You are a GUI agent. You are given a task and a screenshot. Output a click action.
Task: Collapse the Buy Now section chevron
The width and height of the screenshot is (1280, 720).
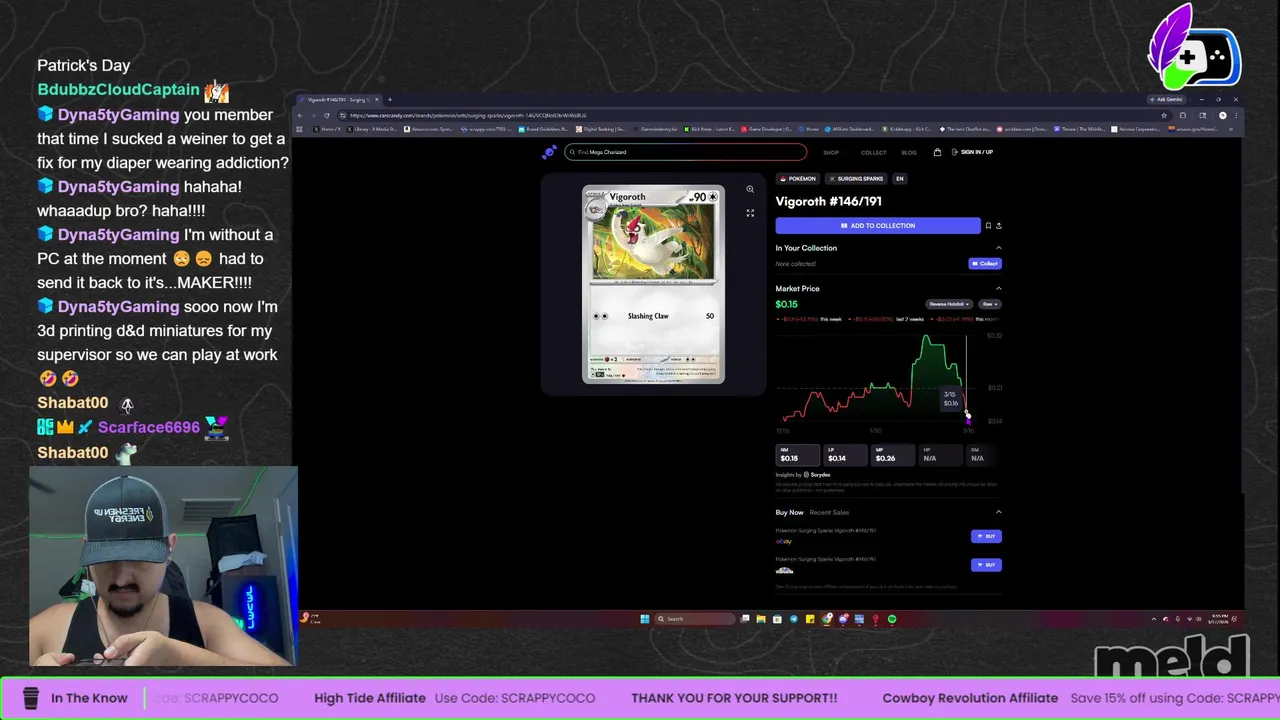tap(998, 512)
